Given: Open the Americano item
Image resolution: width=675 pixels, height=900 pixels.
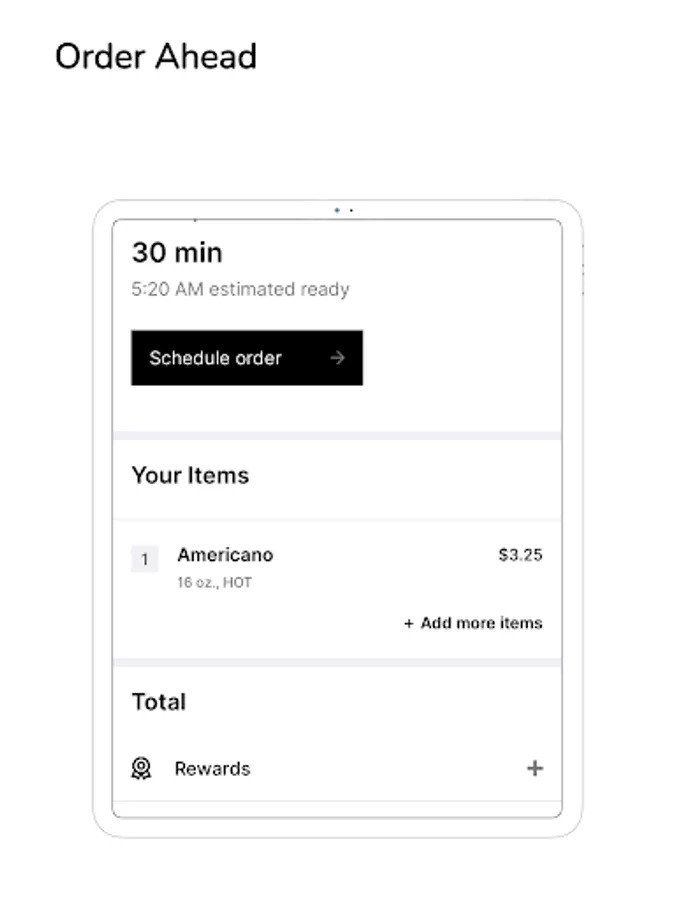Looking at the screenshot, I should (x=225, y=555).
